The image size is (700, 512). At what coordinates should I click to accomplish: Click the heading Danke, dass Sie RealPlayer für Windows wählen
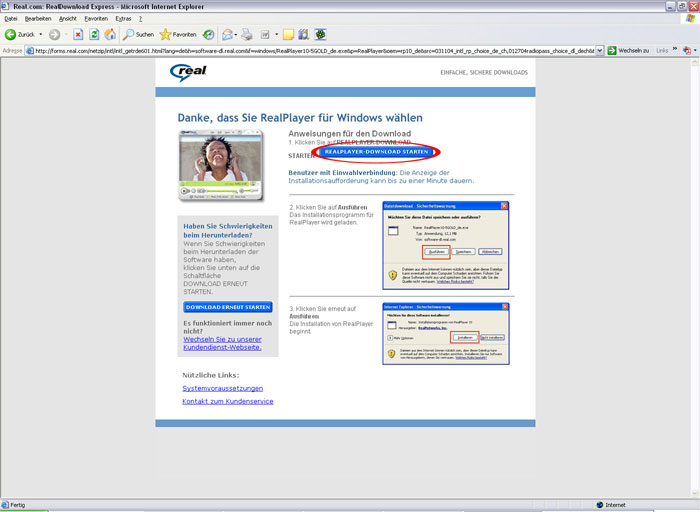[300, 118]
